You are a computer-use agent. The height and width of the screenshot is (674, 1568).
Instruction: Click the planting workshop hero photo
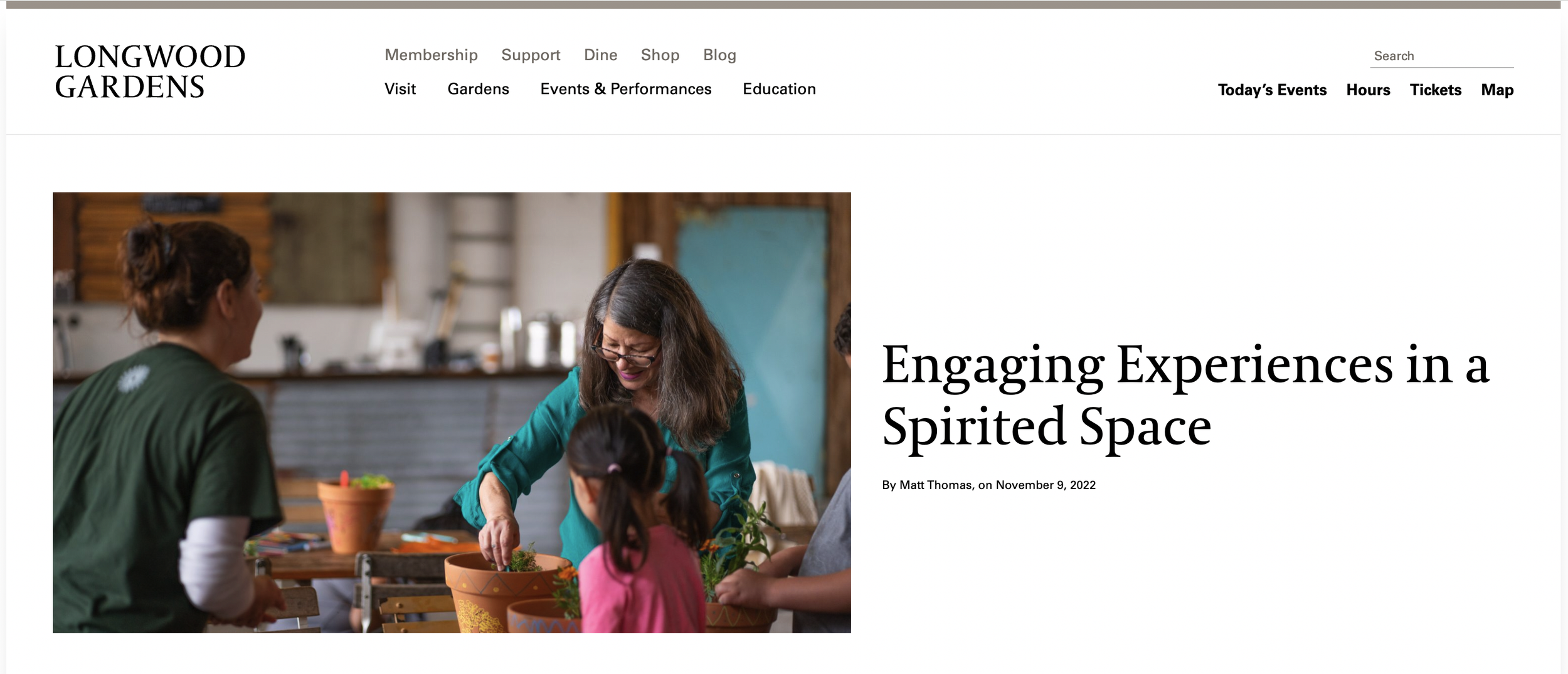tap(452, 413)
